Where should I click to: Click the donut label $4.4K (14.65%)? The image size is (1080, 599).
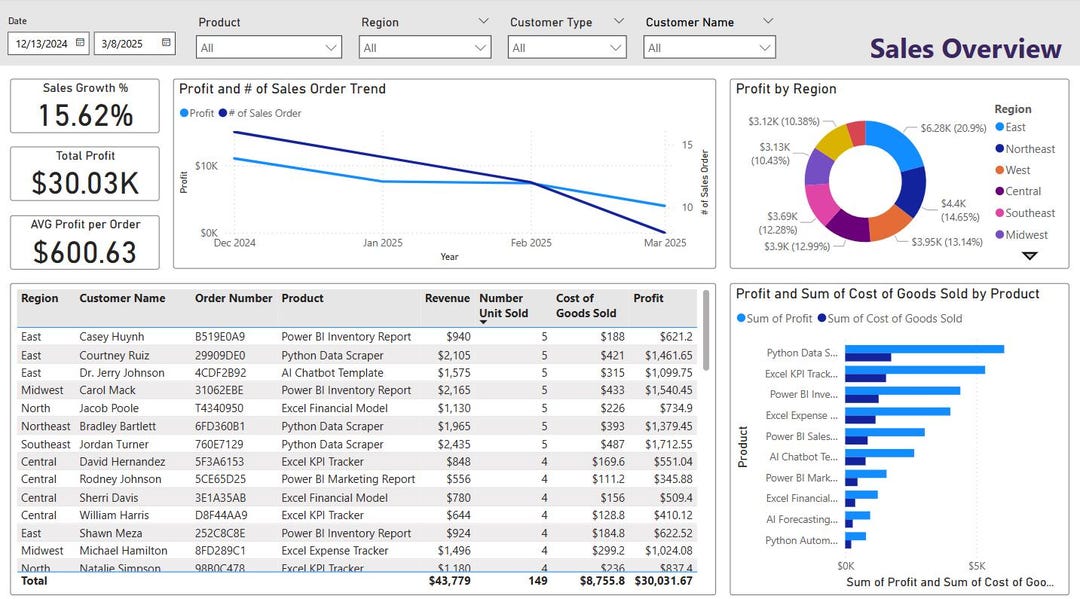coord(959,210)
